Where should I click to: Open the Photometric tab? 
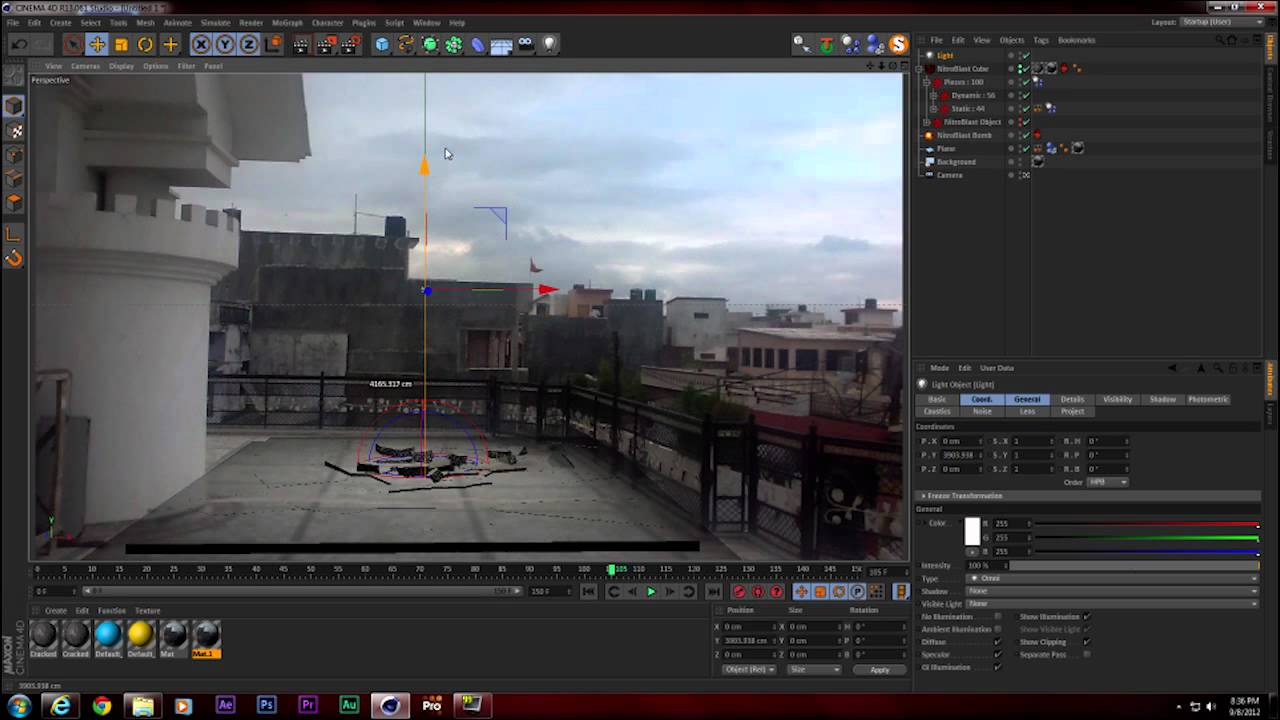(1207, 399)
